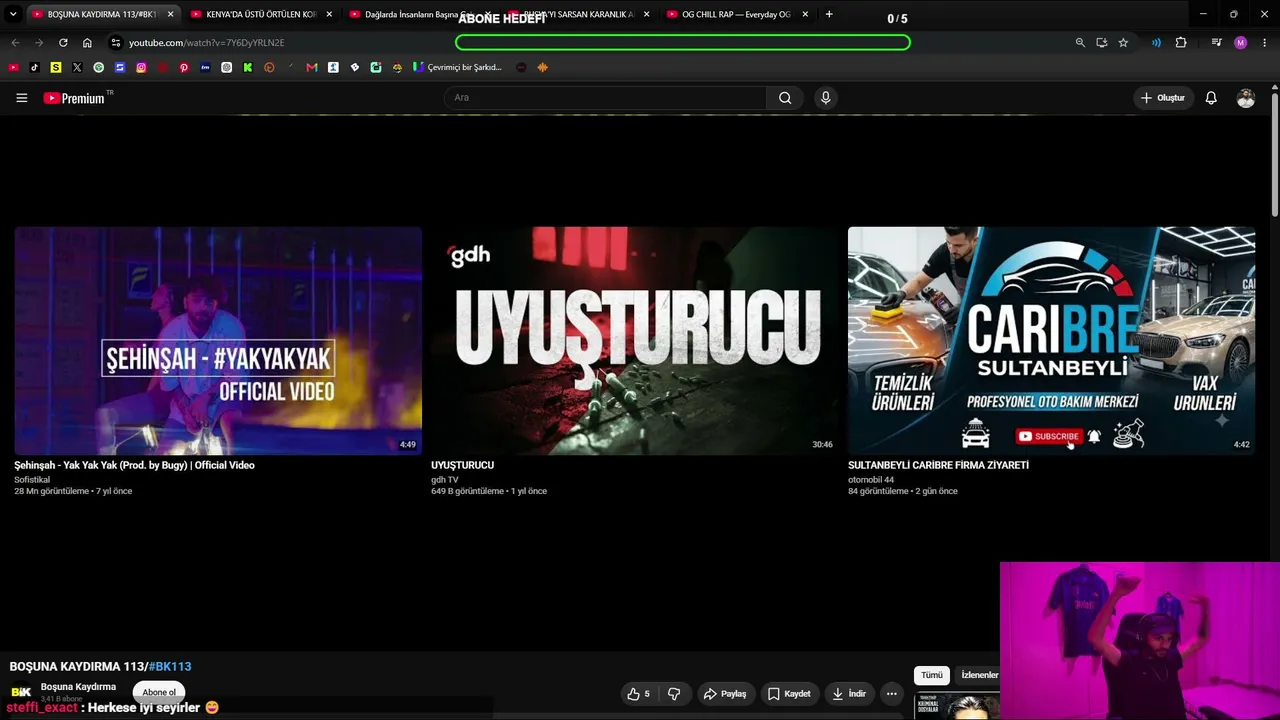Reload the page in the browser
Viewport: 1280px width, 720px height.
click(63, 43)
